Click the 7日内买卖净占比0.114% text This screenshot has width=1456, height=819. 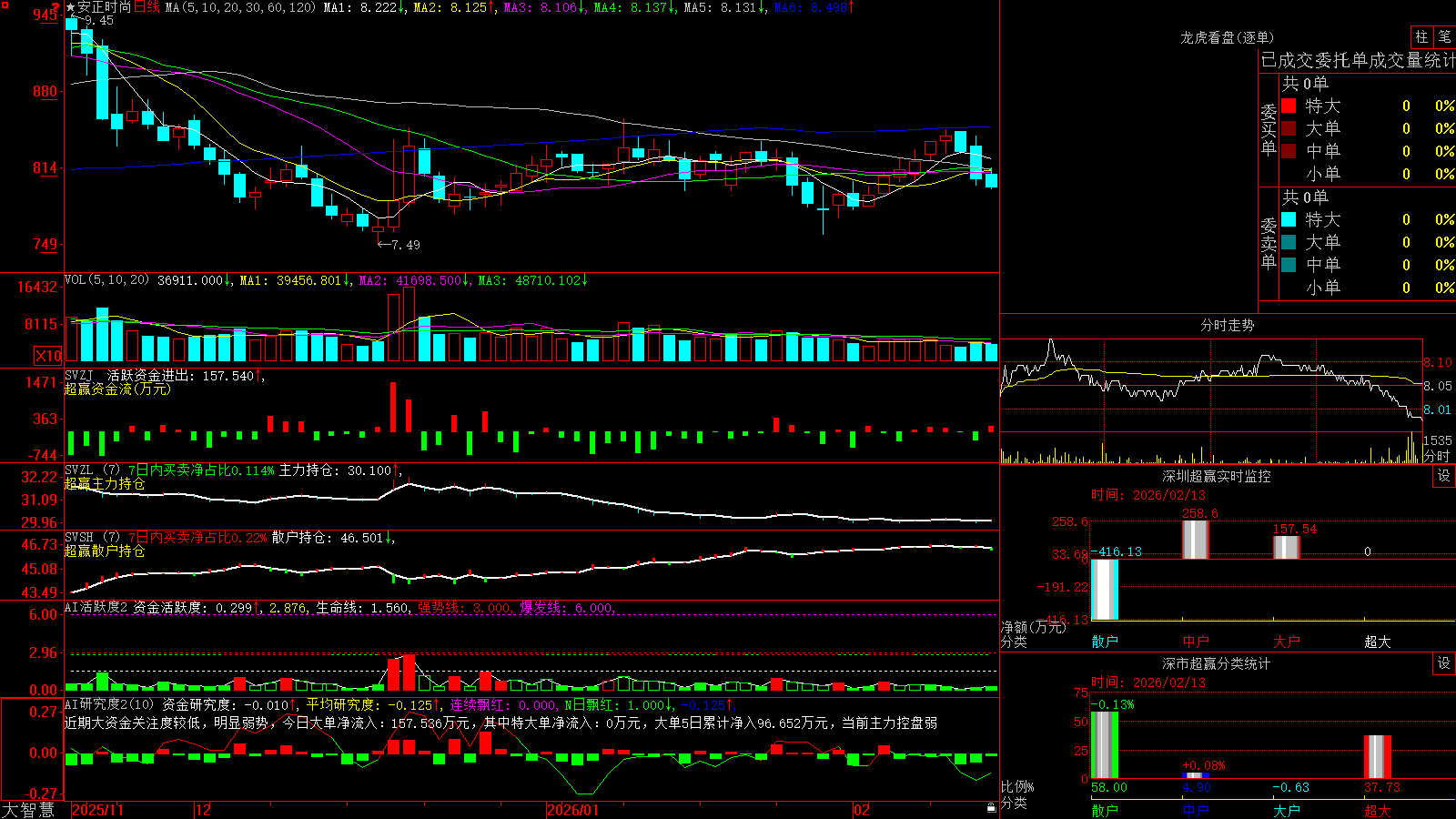201,470
